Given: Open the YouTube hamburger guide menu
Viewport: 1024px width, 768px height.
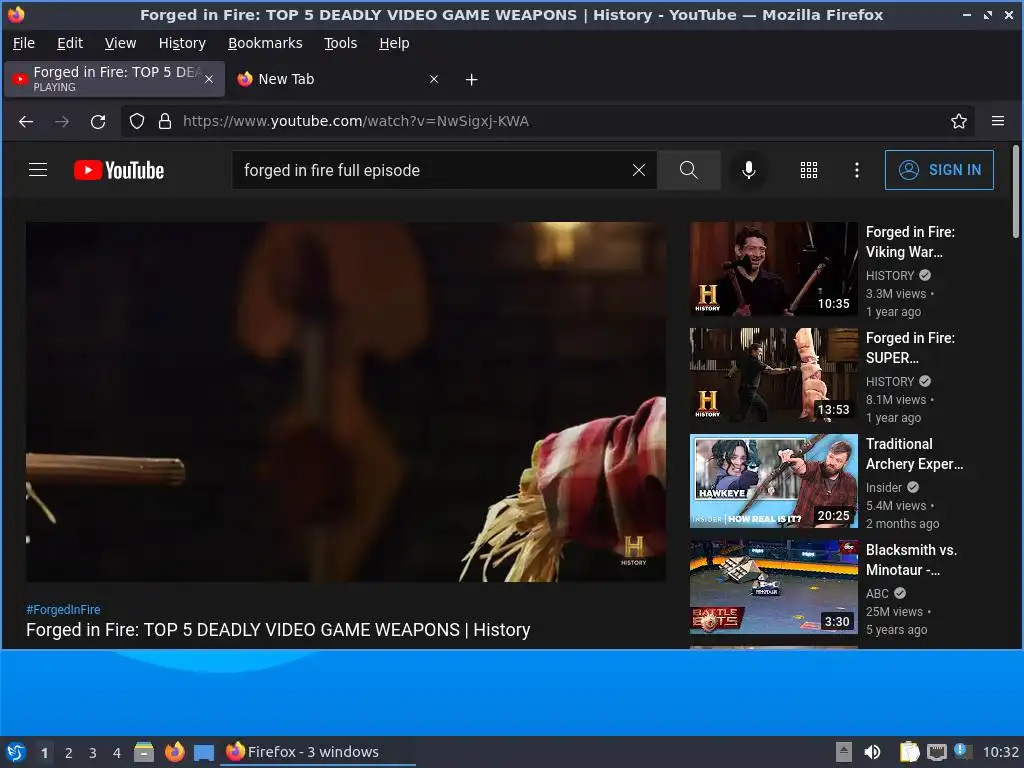Looking at the screenshot, I should [38, 170].
